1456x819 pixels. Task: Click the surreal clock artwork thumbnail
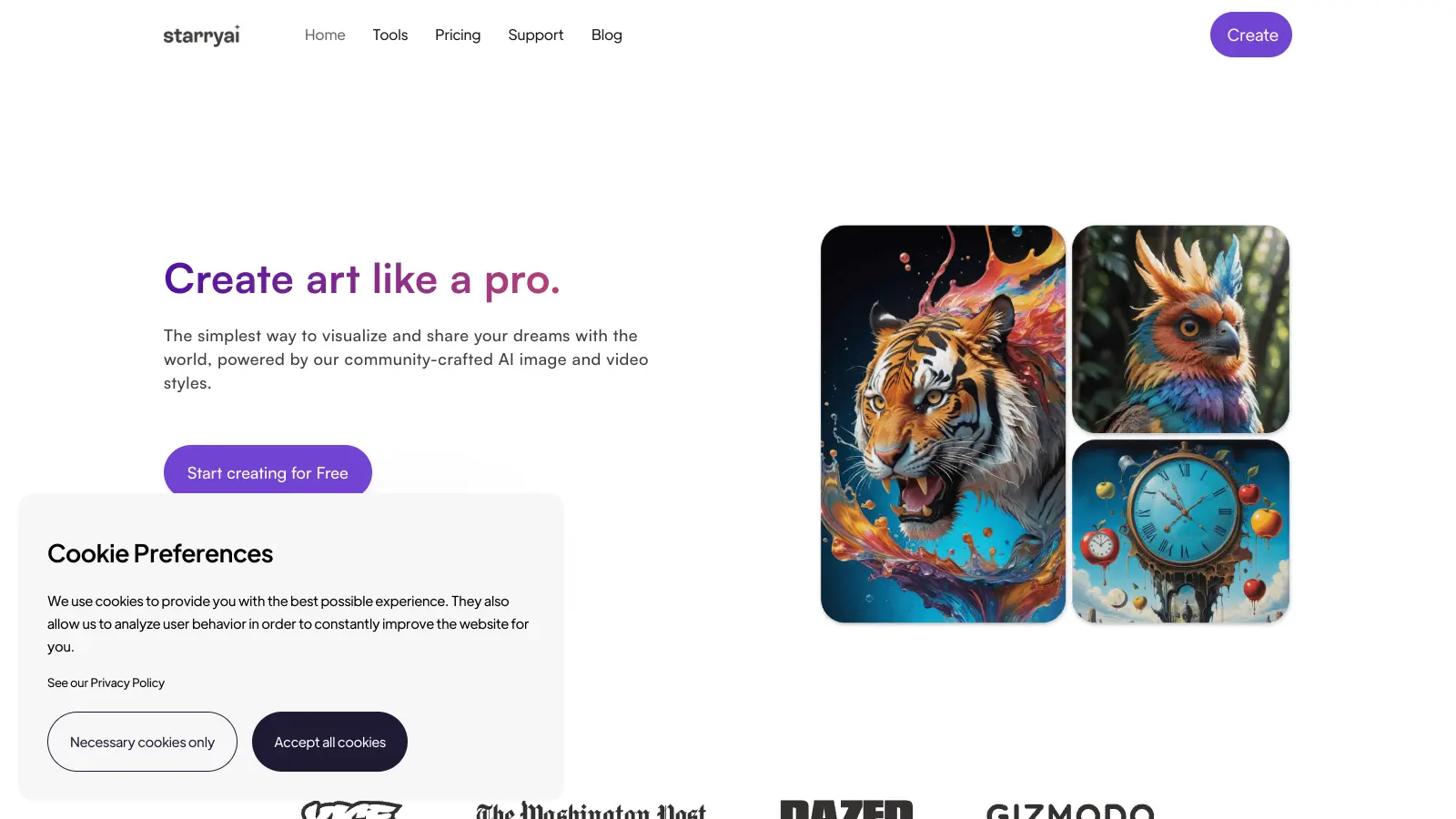(1180, 531)
